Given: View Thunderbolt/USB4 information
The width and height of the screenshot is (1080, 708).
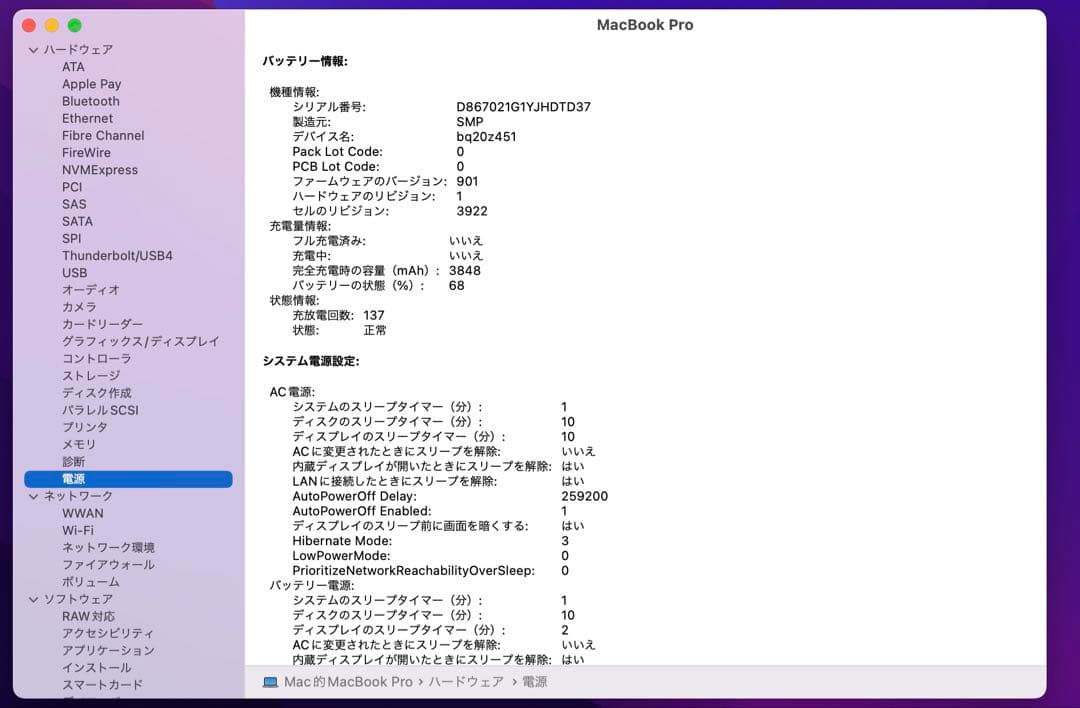Looking at the screenshot, I should pos(119,255).
